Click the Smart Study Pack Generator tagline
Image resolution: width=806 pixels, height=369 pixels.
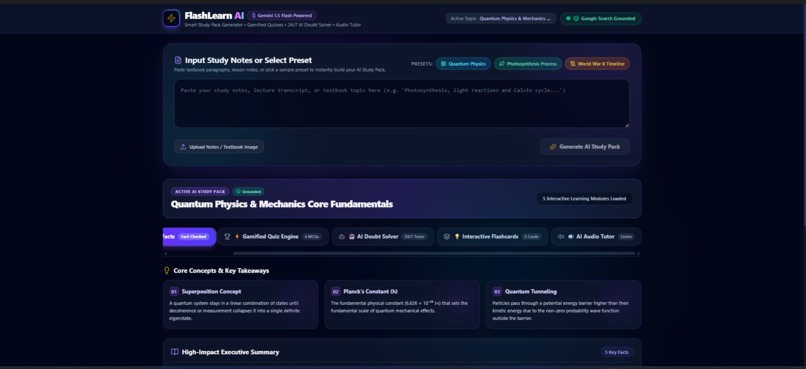[272, 25]
